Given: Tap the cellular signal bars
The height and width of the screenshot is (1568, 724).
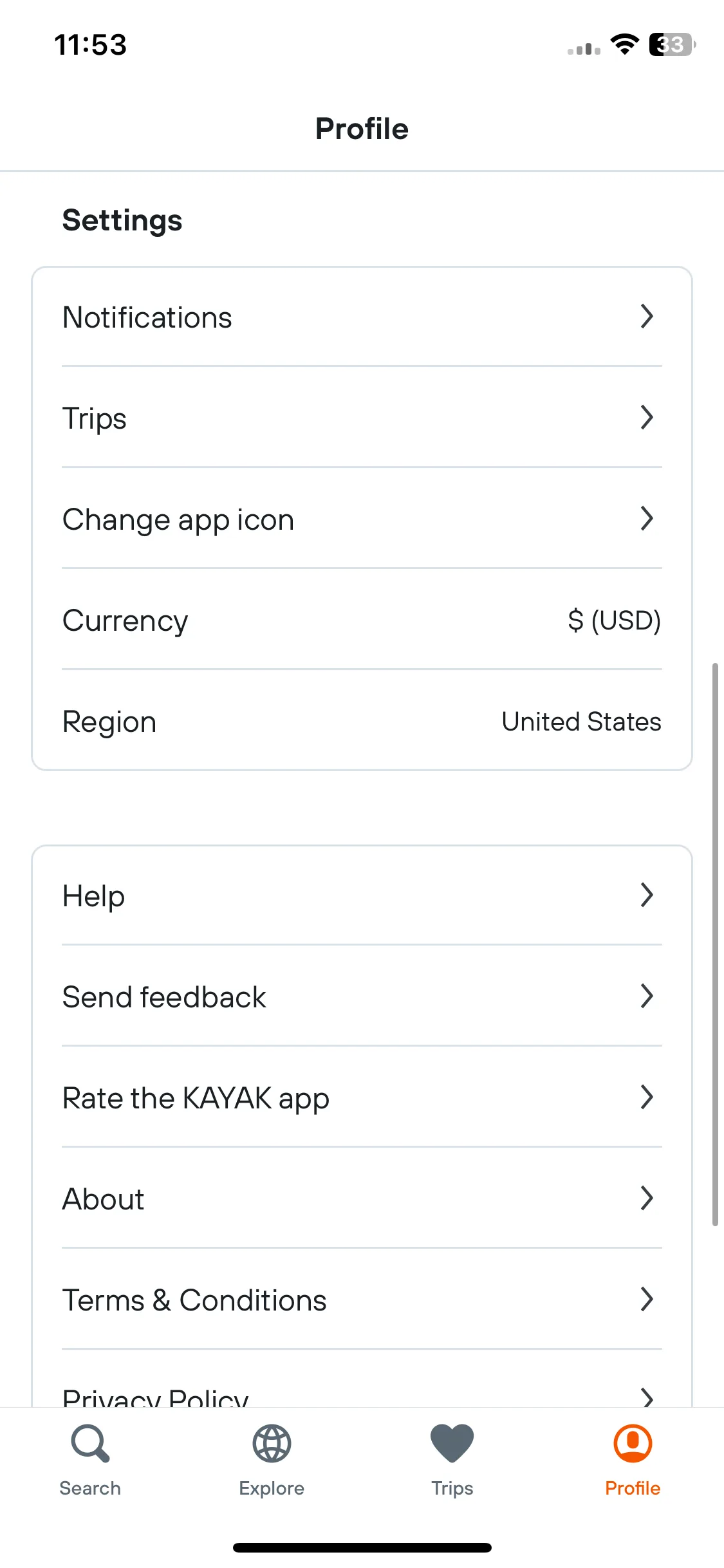Looking at the screenshot, I should (x=584, y=49).
